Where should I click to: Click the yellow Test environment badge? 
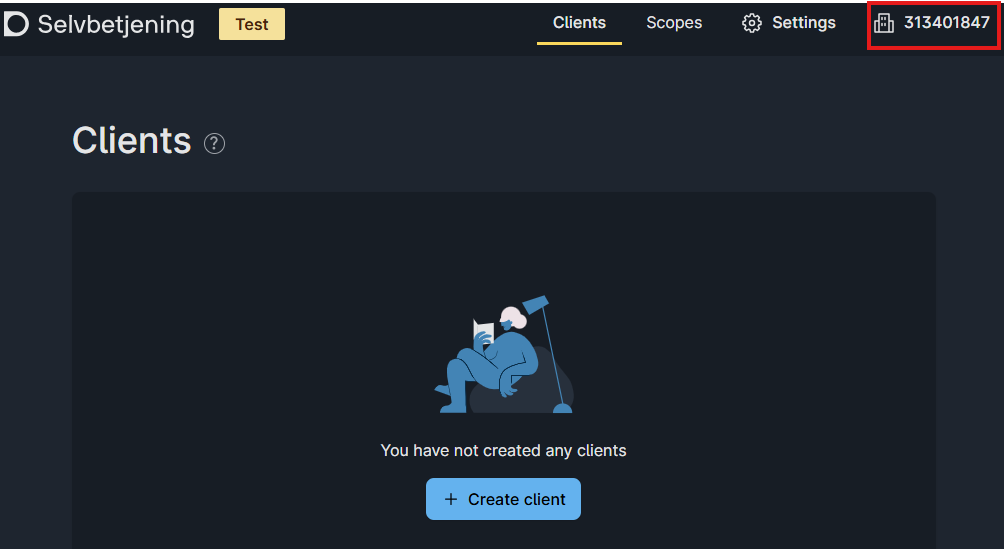click(x=252, y=24)
